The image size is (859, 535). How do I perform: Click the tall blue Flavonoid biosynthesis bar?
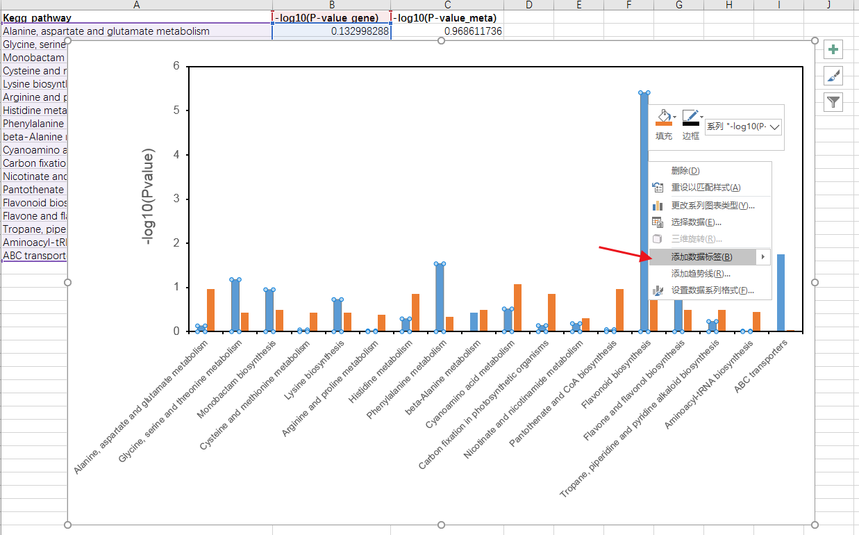point(644,212)
